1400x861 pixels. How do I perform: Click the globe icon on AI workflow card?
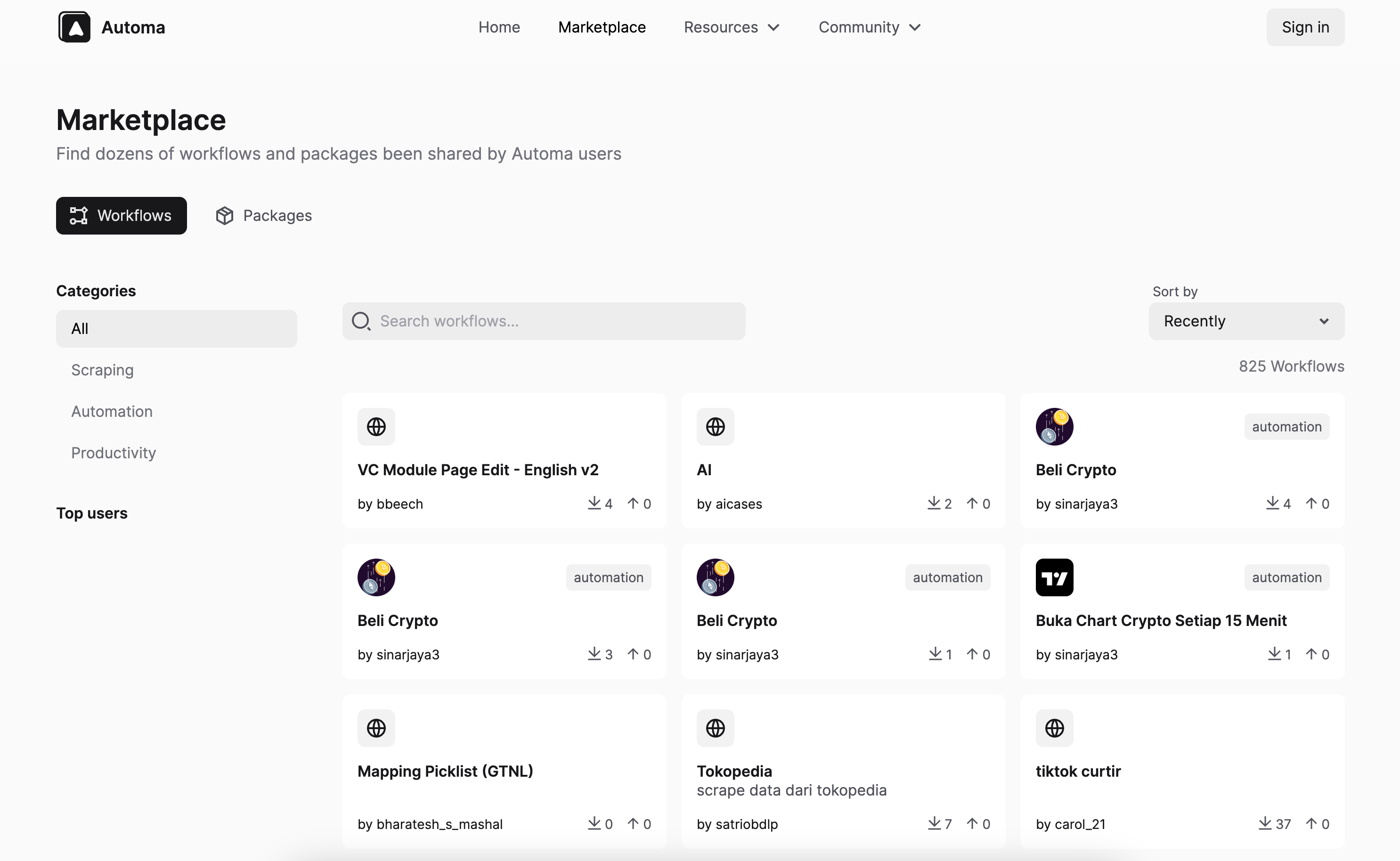[x=715, y=427]
